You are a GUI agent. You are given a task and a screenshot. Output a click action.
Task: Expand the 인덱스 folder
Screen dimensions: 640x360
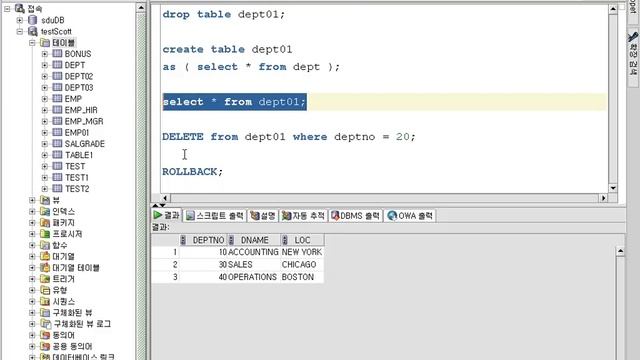point(32,211)
